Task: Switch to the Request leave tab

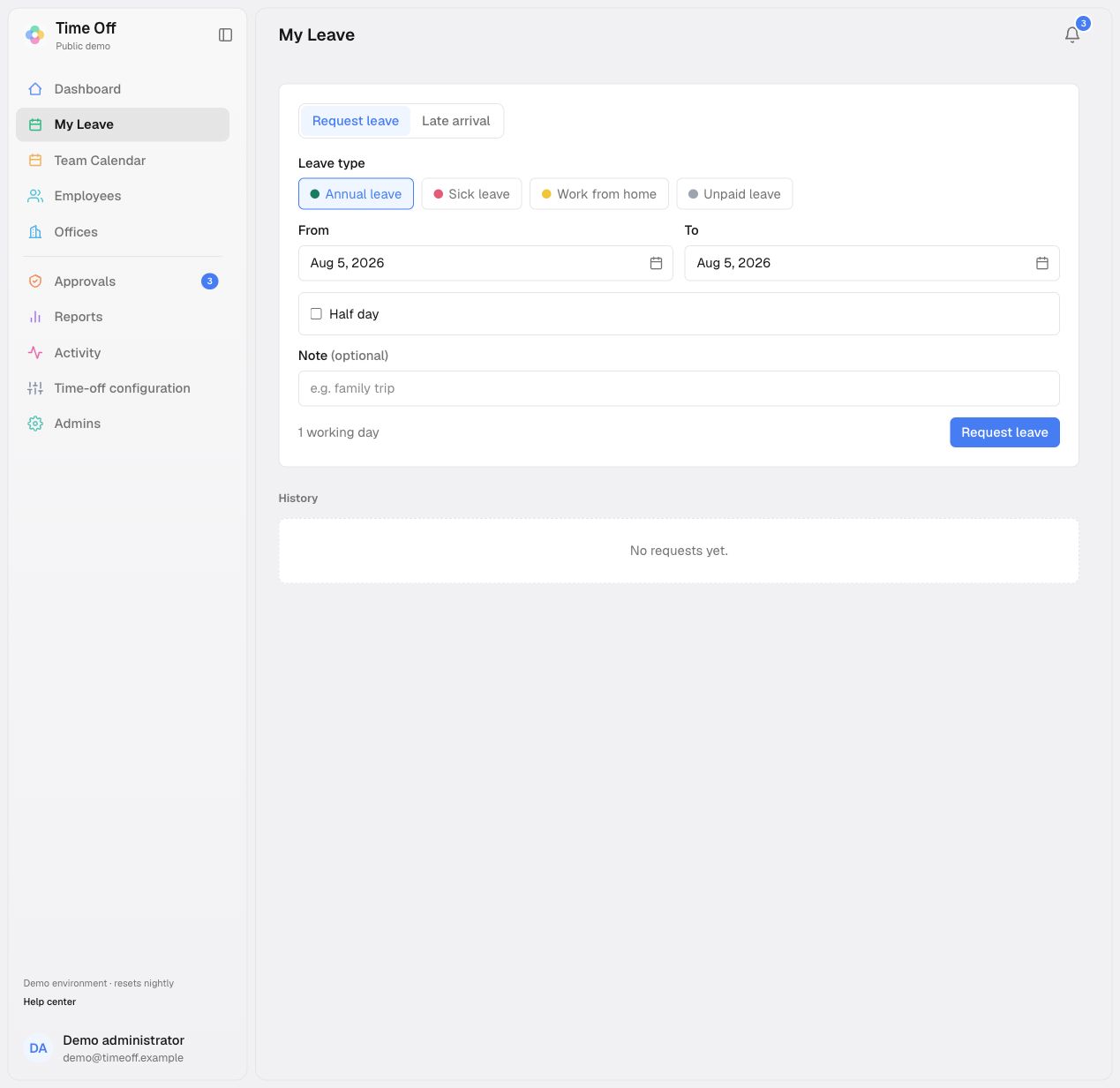Action: coord(356,121)
